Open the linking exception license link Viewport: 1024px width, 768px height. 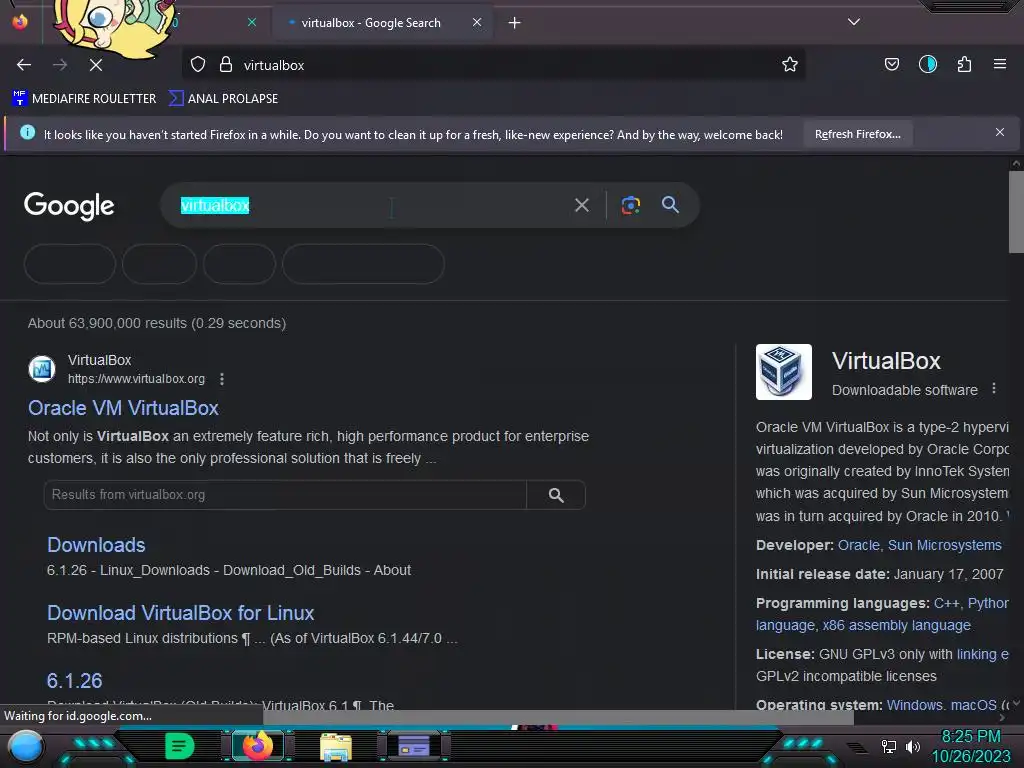click(982, 654)
